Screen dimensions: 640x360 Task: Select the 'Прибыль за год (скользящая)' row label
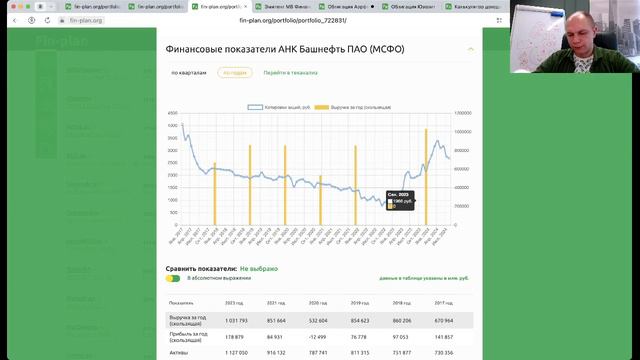(188, 337)
